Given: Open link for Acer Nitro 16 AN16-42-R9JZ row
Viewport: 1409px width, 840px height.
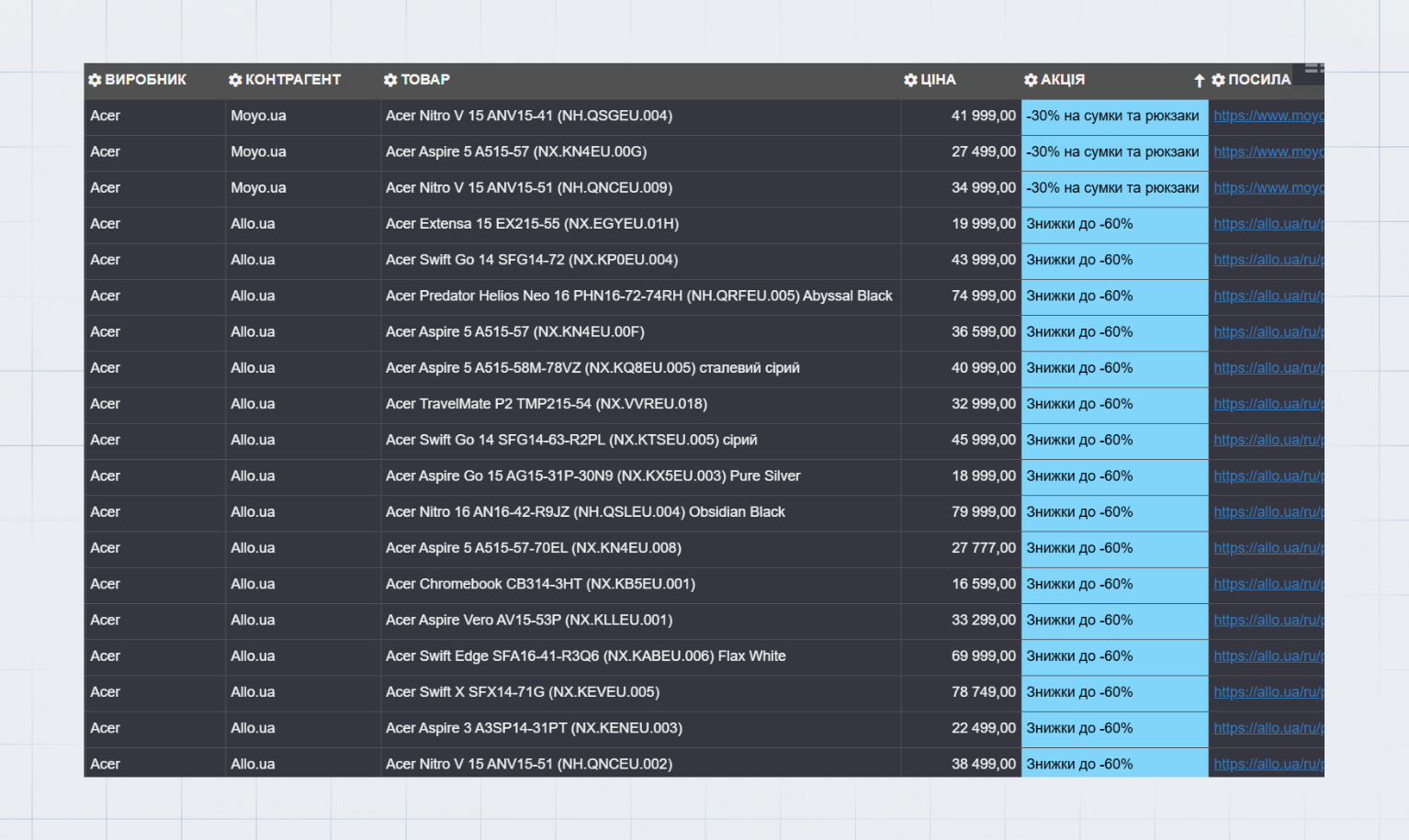Looking at the screenshot, I should [x=1268, y=512].
